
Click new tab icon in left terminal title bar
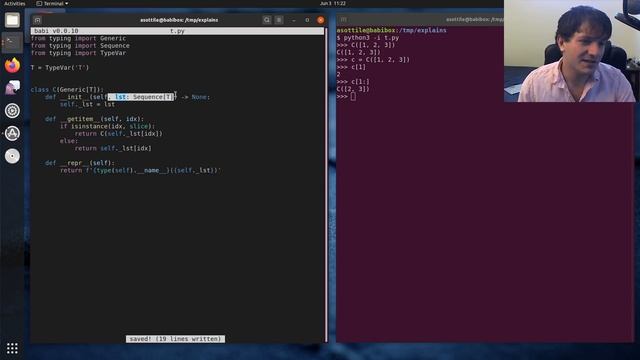[38, 20]
